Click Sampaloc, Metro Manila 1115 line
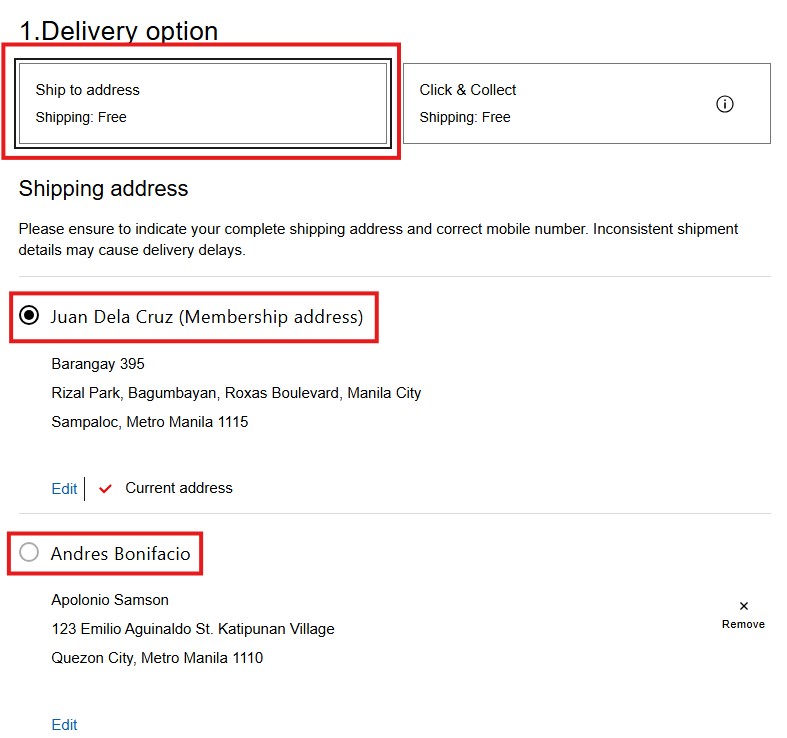Image resolution: width=787 pixels, height=738 pixels. click(x=150, y=422)
